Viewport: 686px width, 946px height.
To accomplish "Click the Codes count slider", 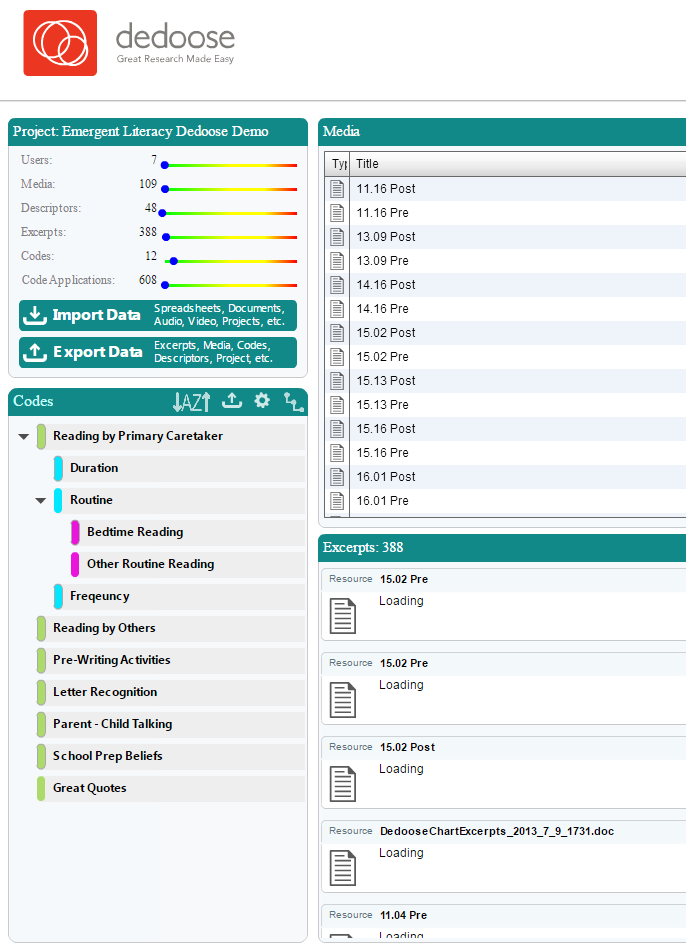I will (230, 261).
